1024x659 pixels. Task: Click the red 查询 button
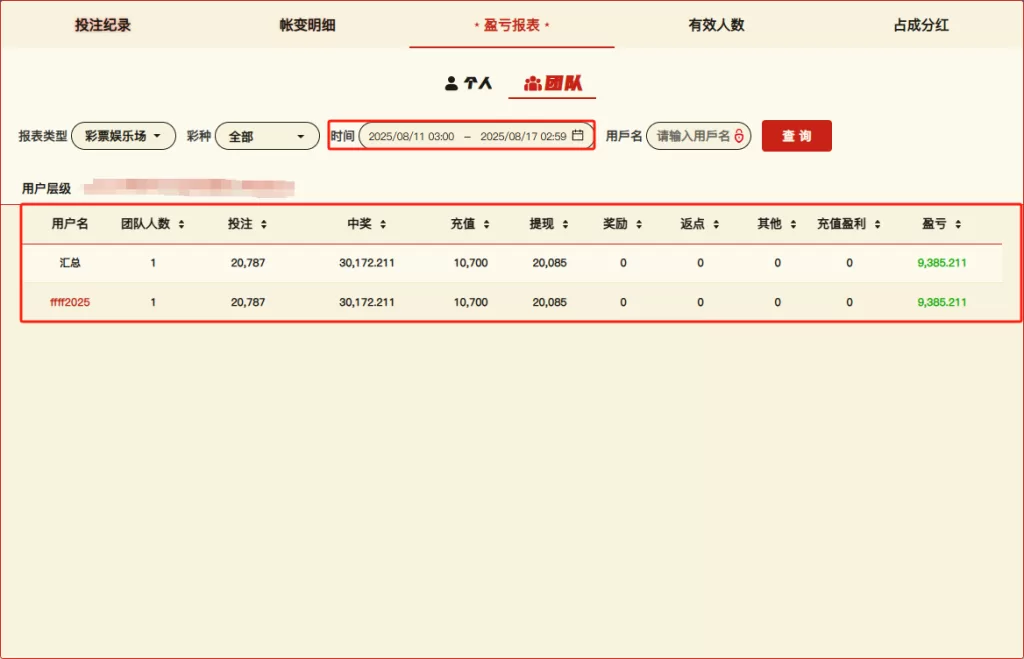pos(797,136)
